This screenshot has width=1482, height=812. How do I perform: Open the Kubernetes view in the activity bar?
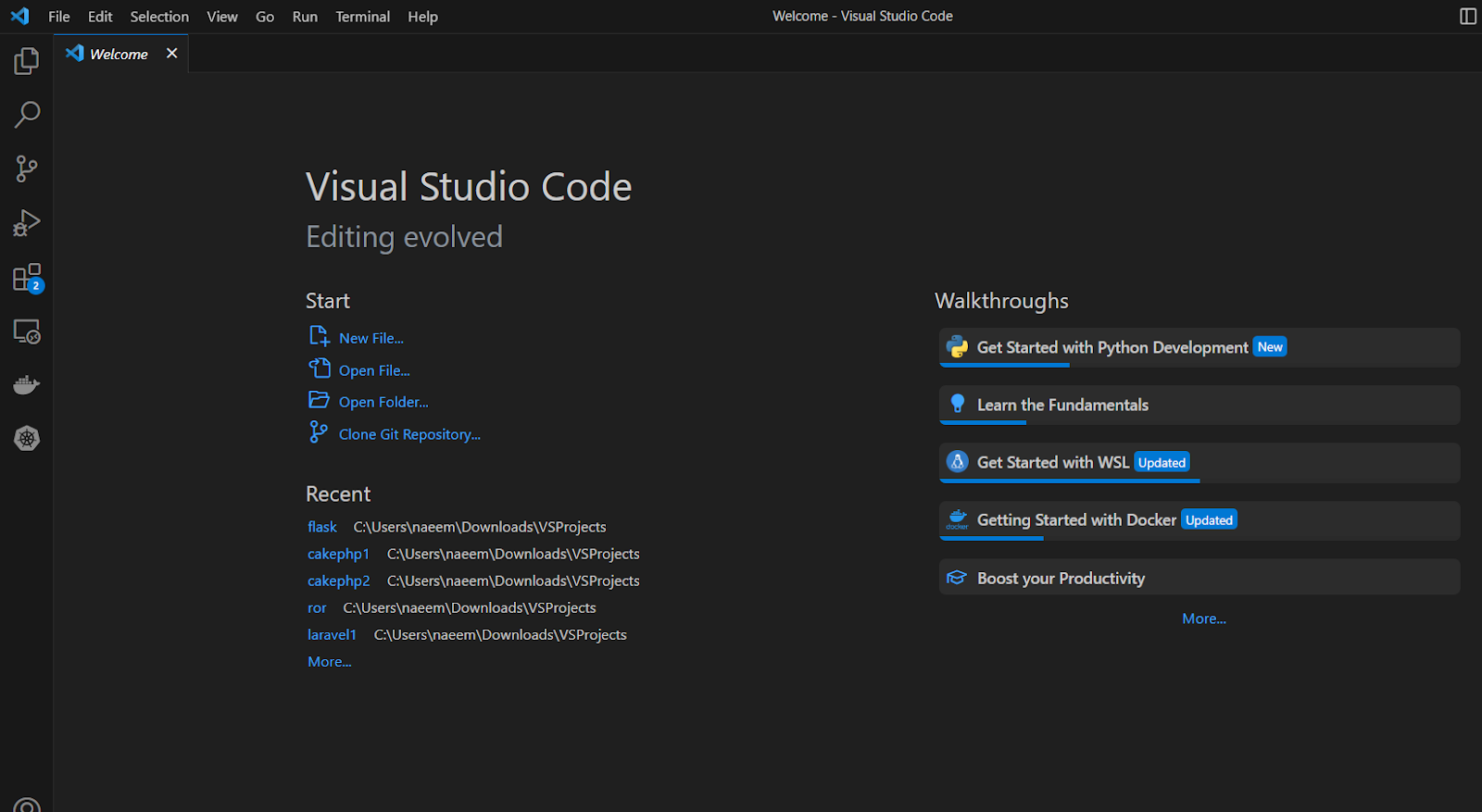click(x=27, y=439)
